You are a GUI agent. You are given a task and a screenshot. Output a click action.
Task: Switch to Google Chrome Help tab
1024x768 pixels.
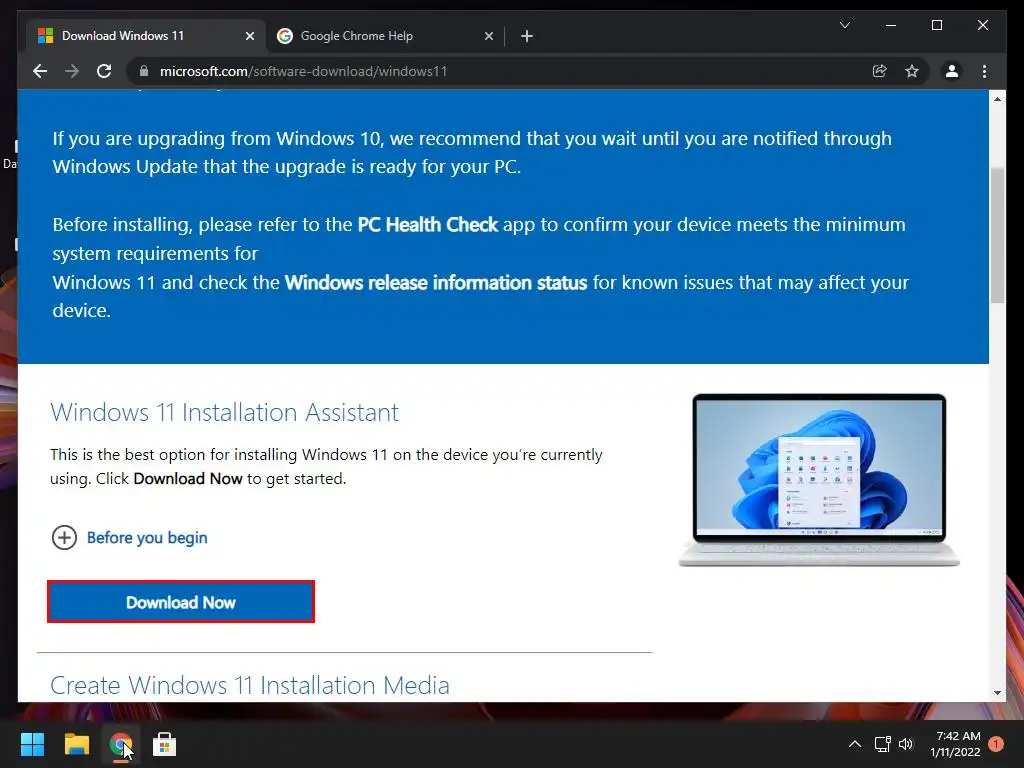[x=385, y=36]
